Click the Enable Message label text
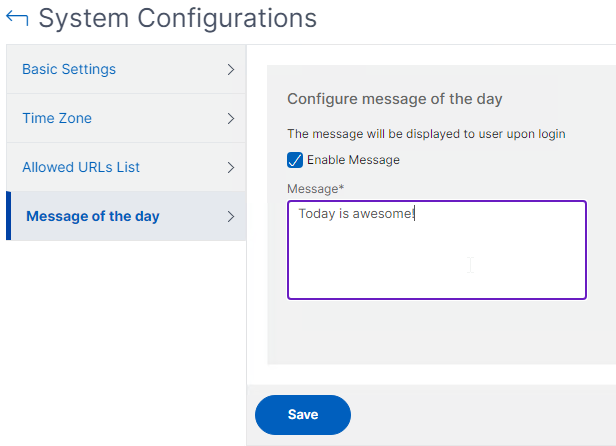Viewport: 616px width, 446px height. pos(353,160)
